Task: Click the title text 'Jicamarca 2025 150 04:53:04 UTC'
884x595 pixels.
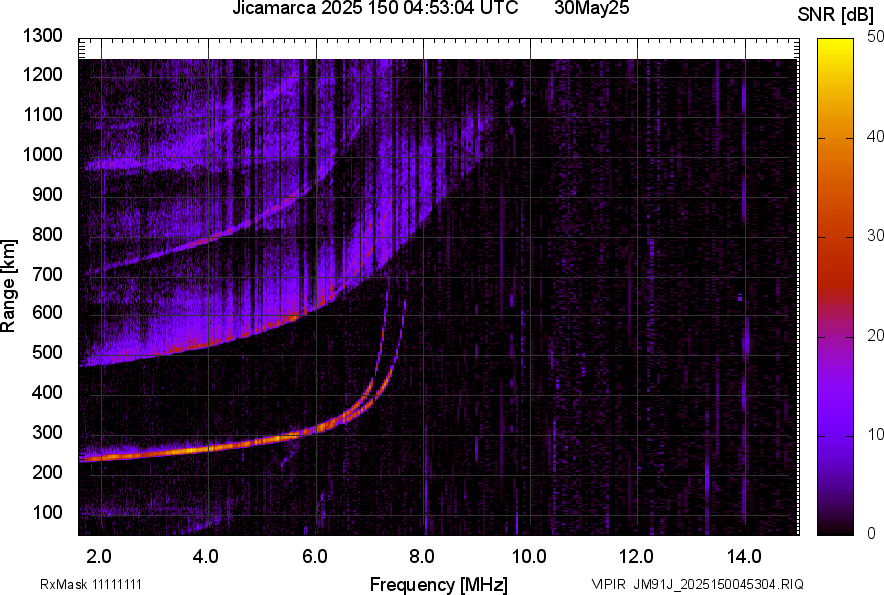Action: click(375, 8)
